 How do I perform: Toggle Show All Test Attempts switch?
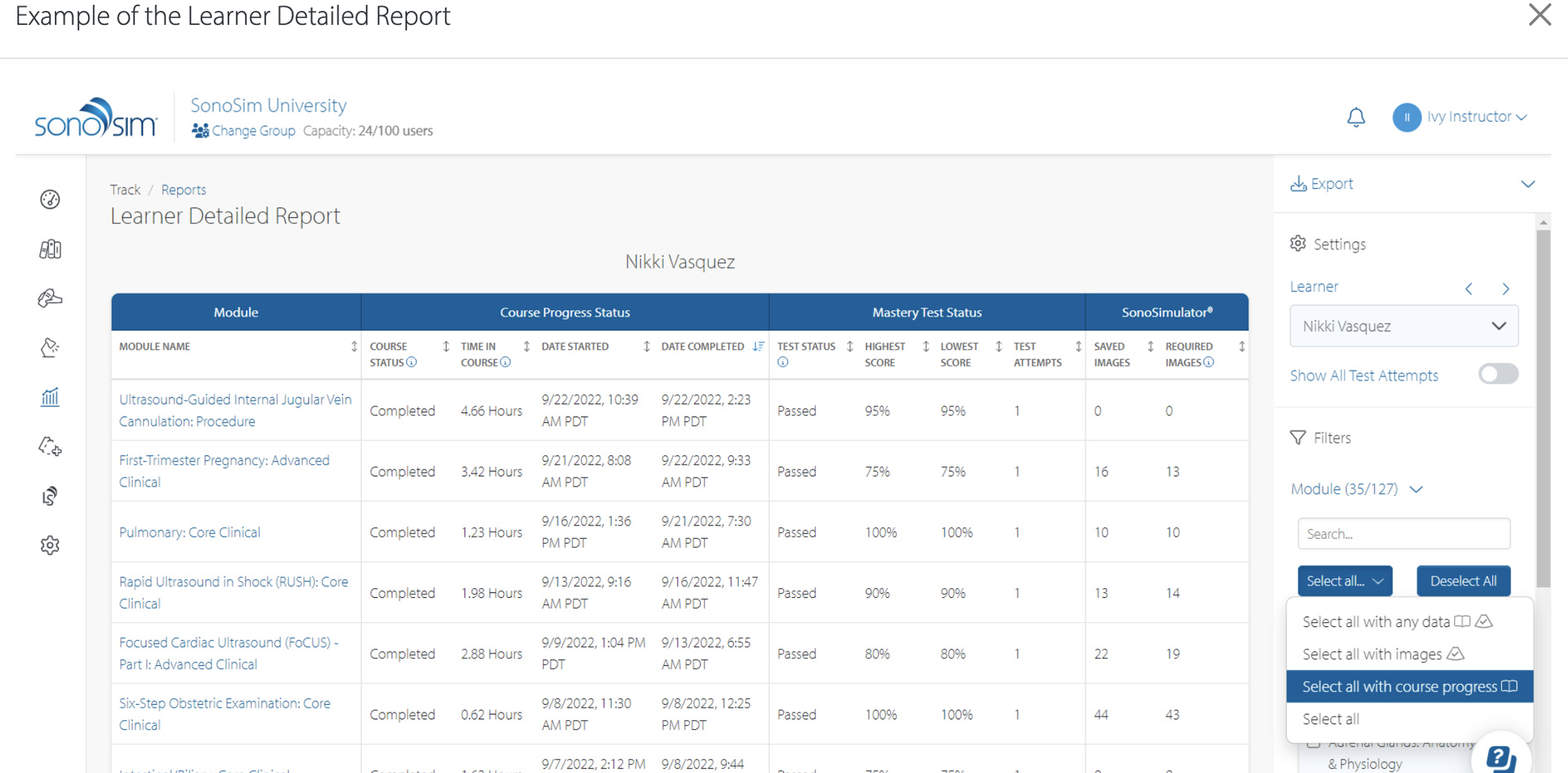1498,374
